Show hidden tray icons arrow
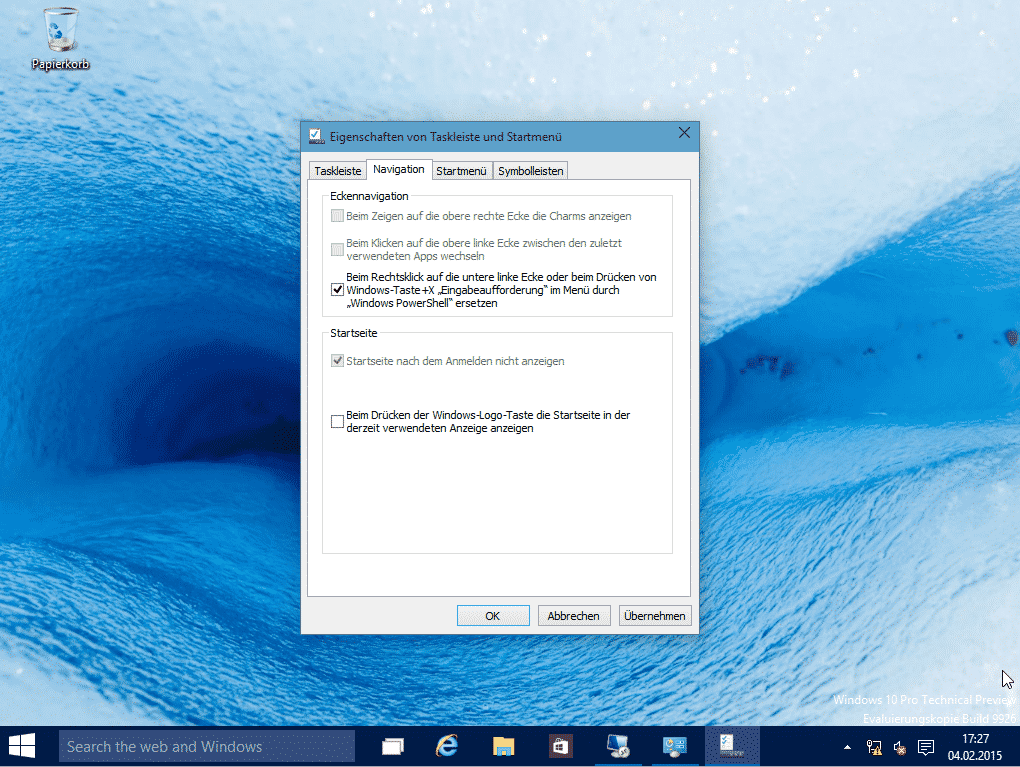 point(847,747)
